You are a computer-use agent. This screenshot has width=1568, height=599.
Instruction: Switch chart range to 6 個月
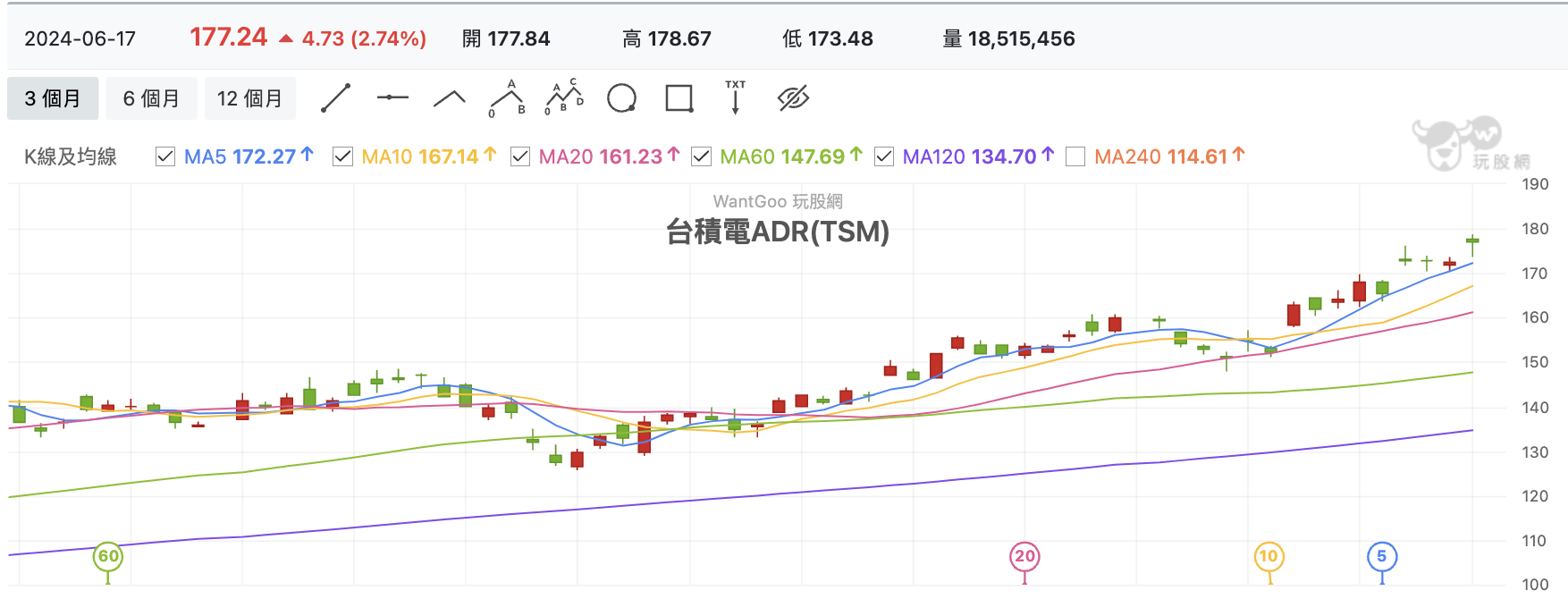(x=151, y=98)
